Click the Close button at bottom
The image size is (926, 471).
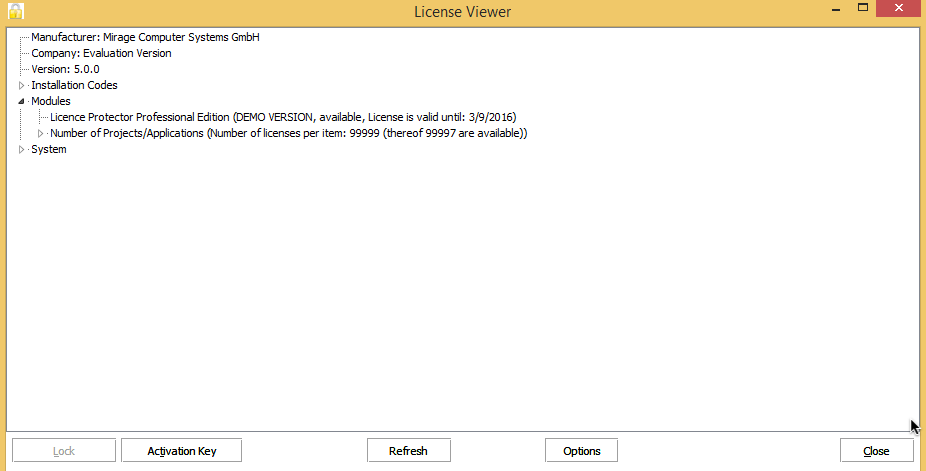pyautogui.click(x=876, y=450)
